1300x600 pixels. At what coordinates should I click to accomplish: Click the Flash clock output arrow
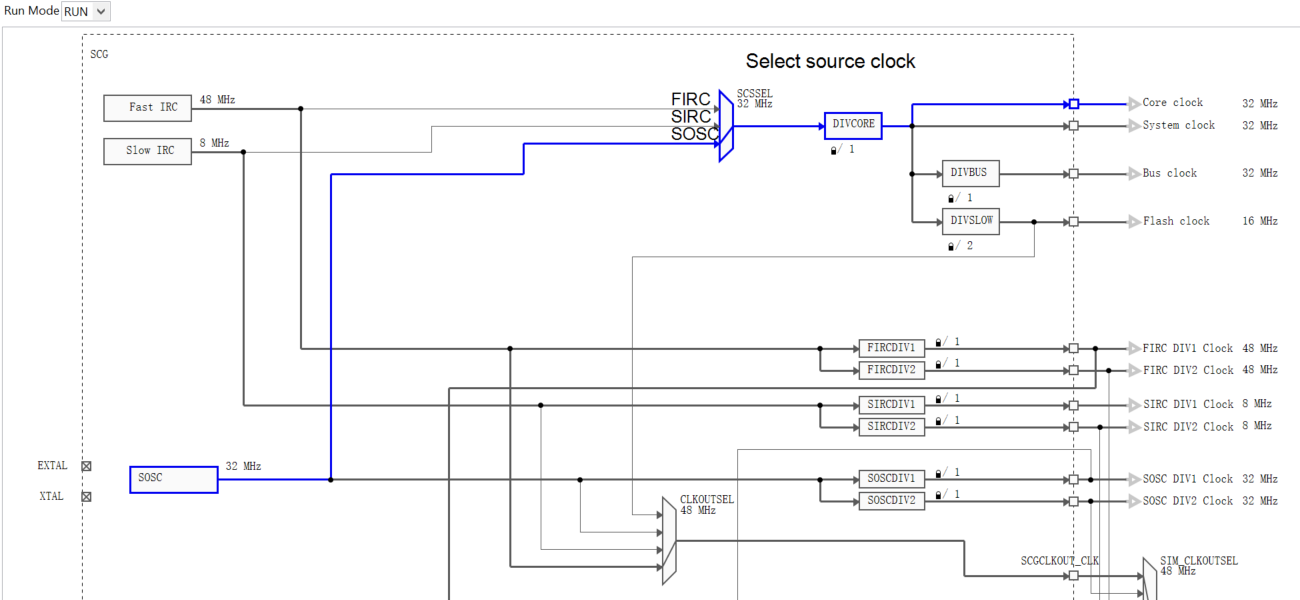(1134, 221)
